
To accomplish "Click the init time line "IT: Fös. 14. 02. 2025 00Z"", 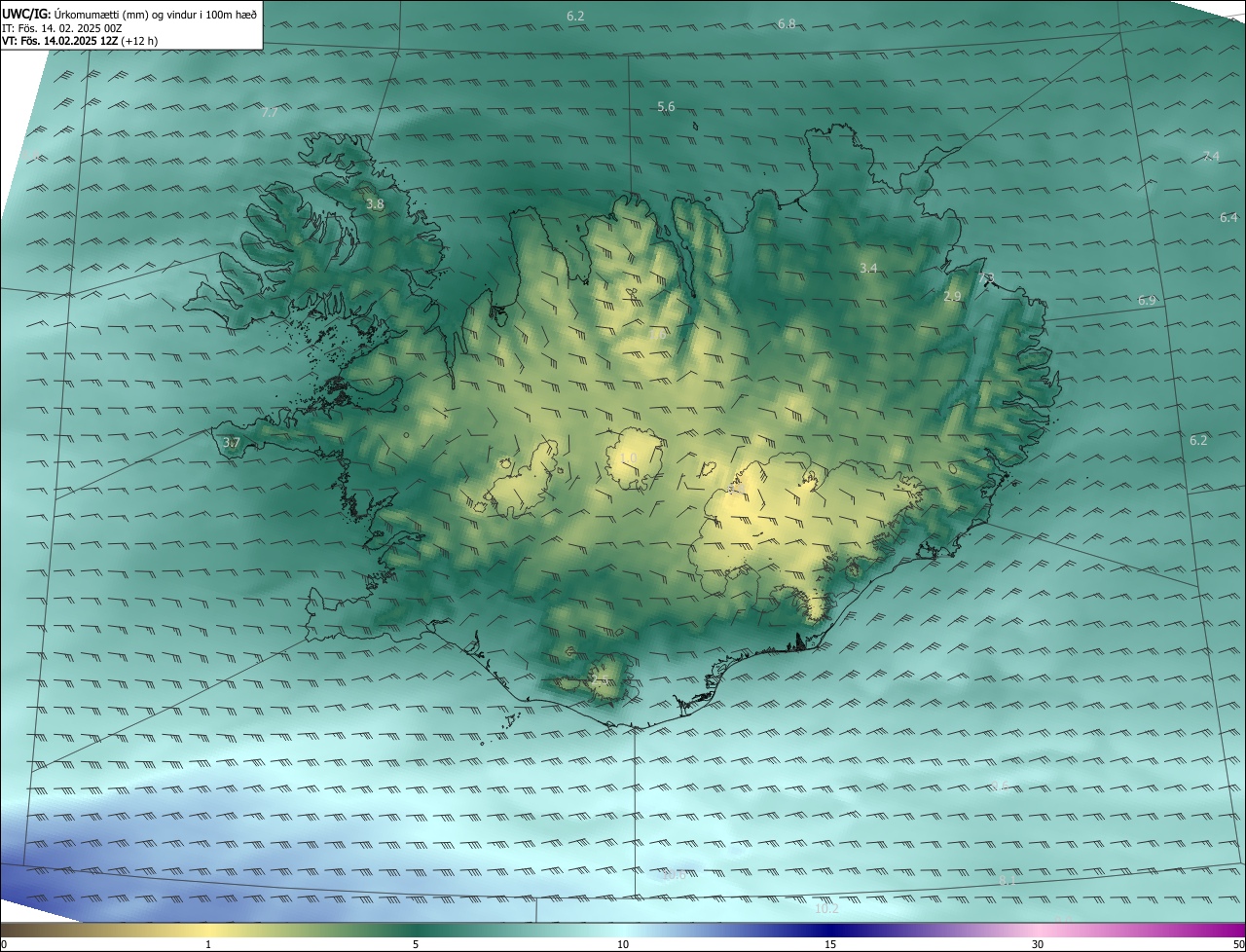I will 62,28.
